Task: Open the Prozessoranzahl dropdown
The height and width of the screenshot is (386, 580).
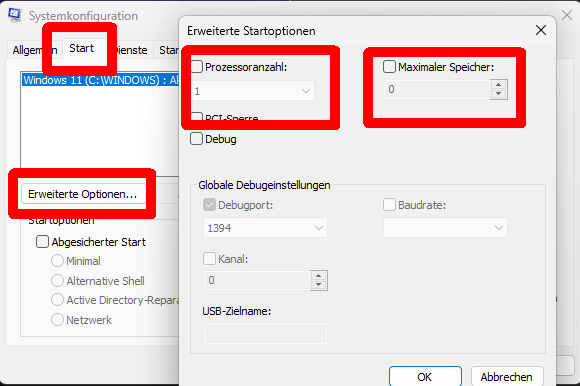Action: point(253,91)
